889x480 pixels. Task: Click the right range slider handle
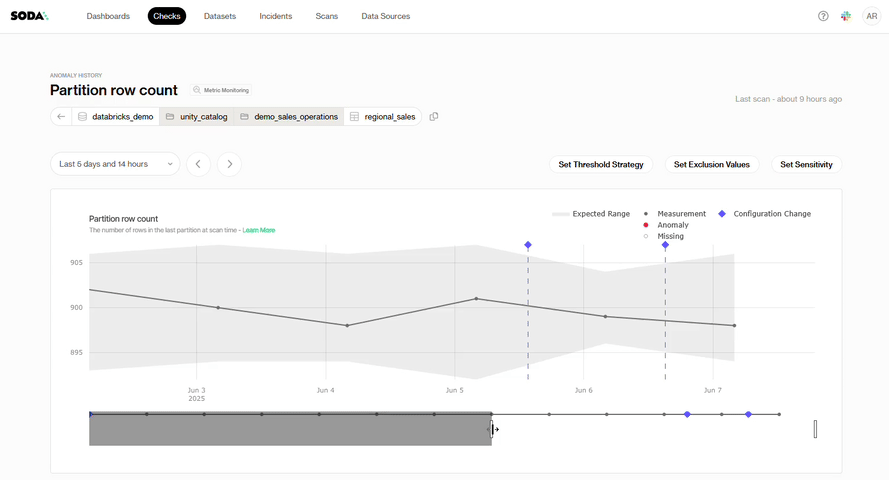click(x=815, y=429)
